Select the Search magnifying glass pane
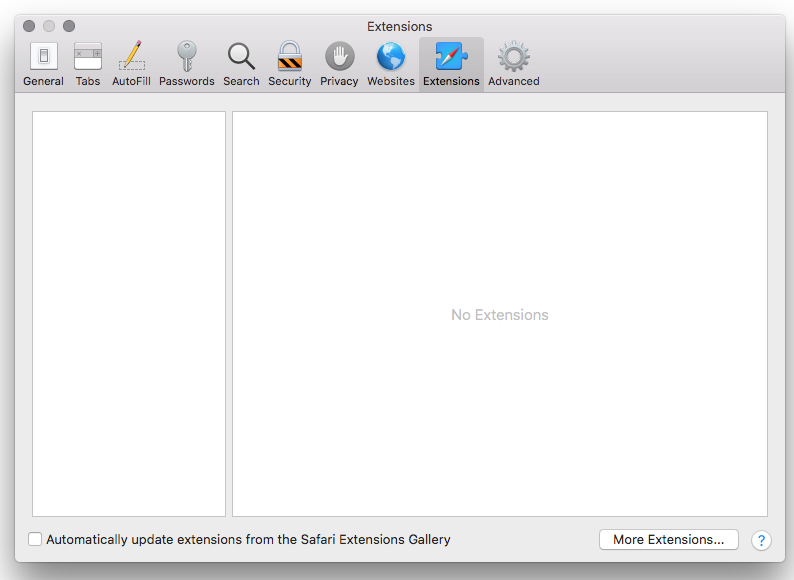Viewport: 794px width, 580px height. 241,64
